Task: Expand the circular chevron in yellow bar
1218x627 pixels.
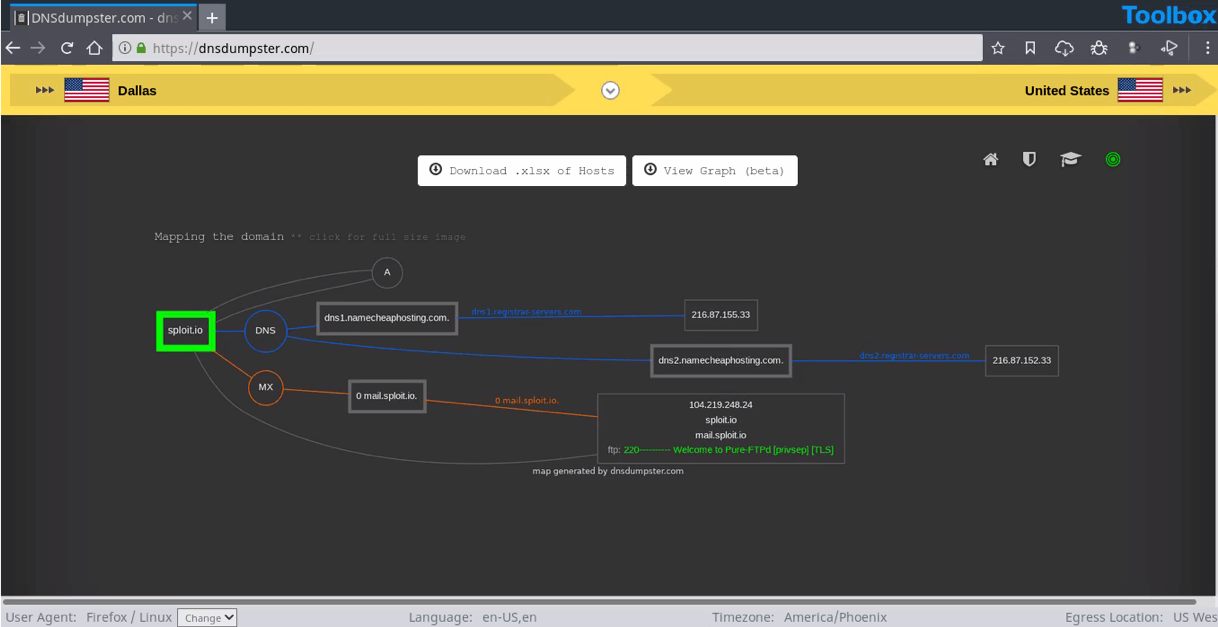Action: [610, 90]
